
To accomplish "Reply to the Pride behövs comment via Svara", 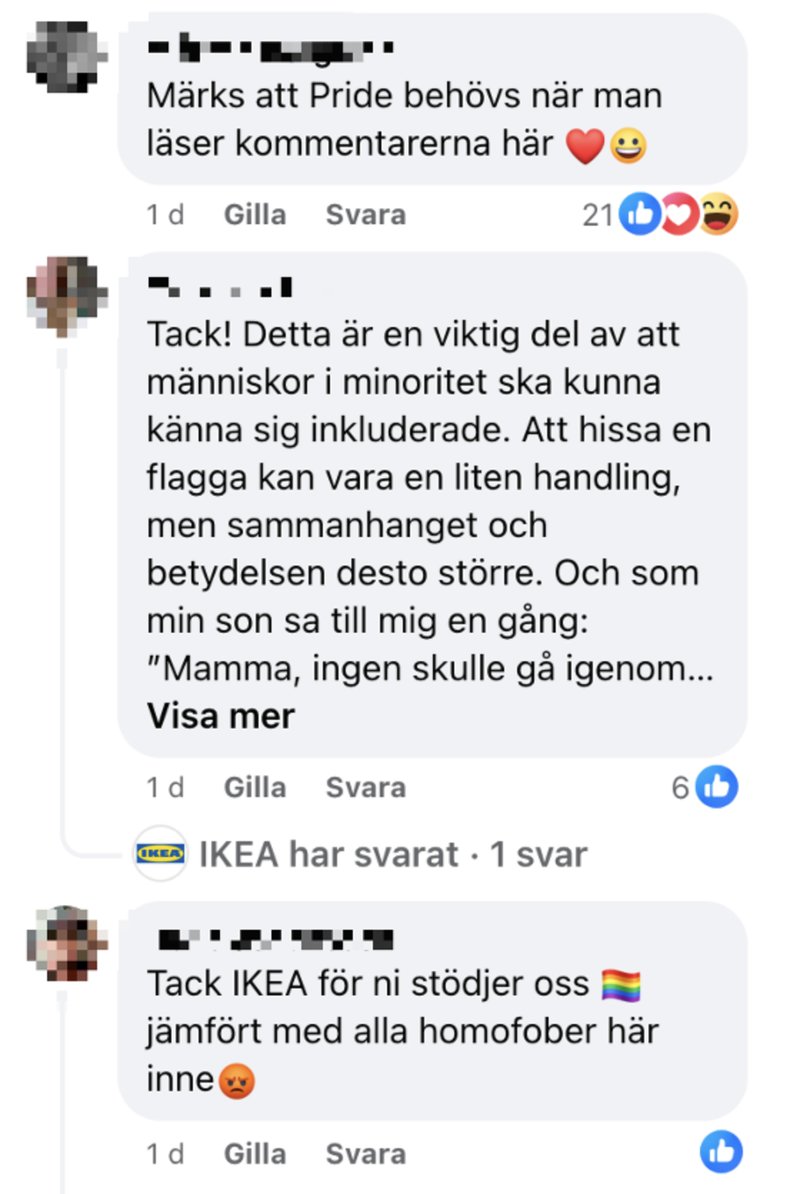I will 365,215.
